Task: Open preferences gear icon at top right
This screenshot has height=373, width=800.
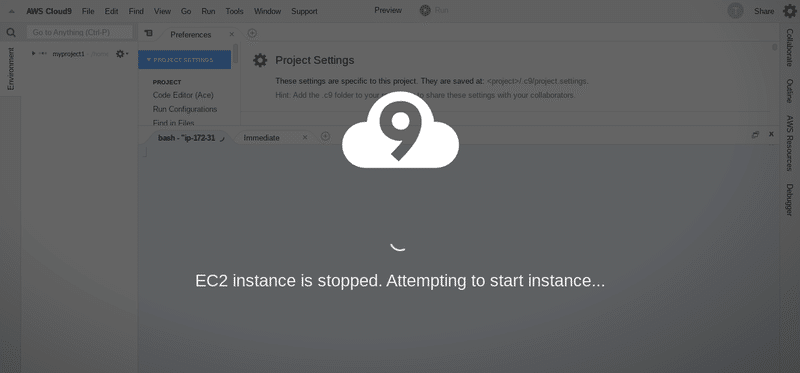Action: pyautogui.click(x=790, y=11)
